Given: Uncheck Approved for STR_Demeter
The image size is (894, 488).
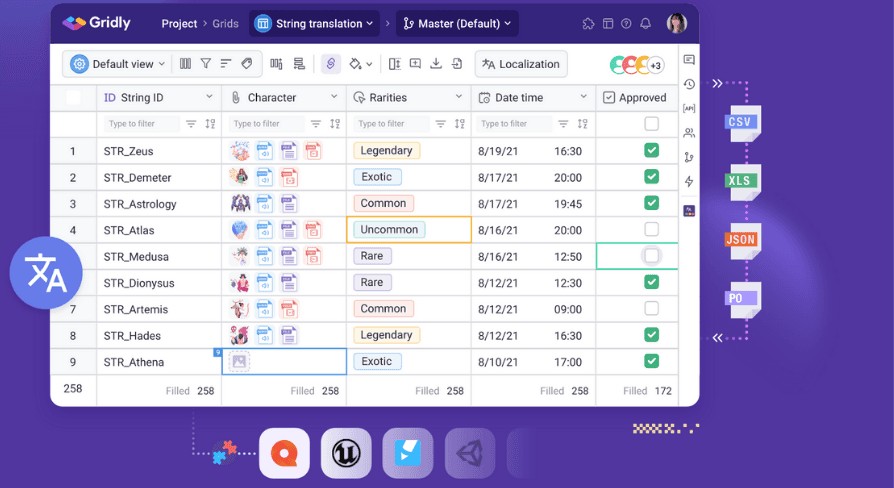Looking at the screenshot, I should 651,177.
